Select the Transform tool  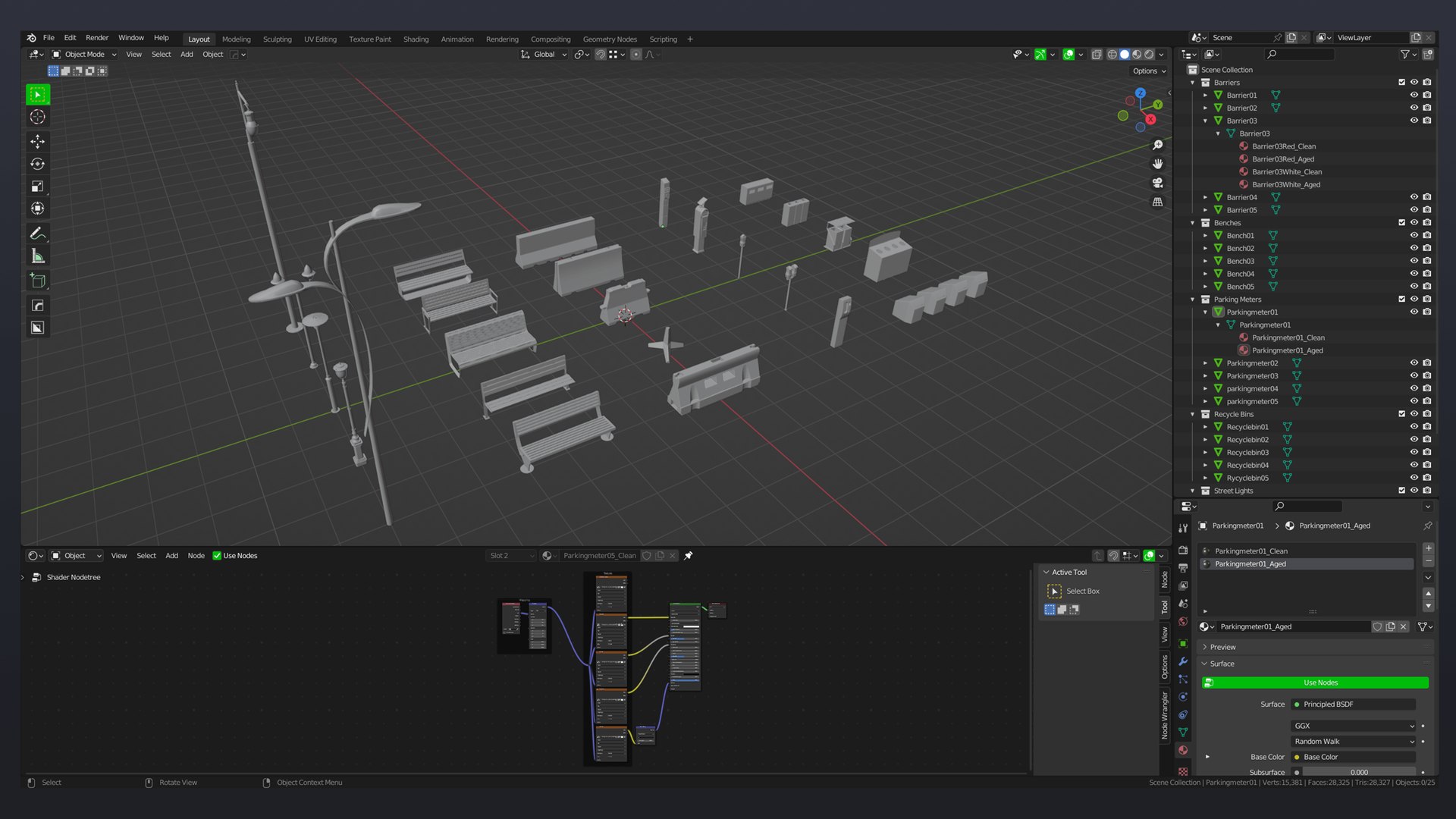coord(37,209)
